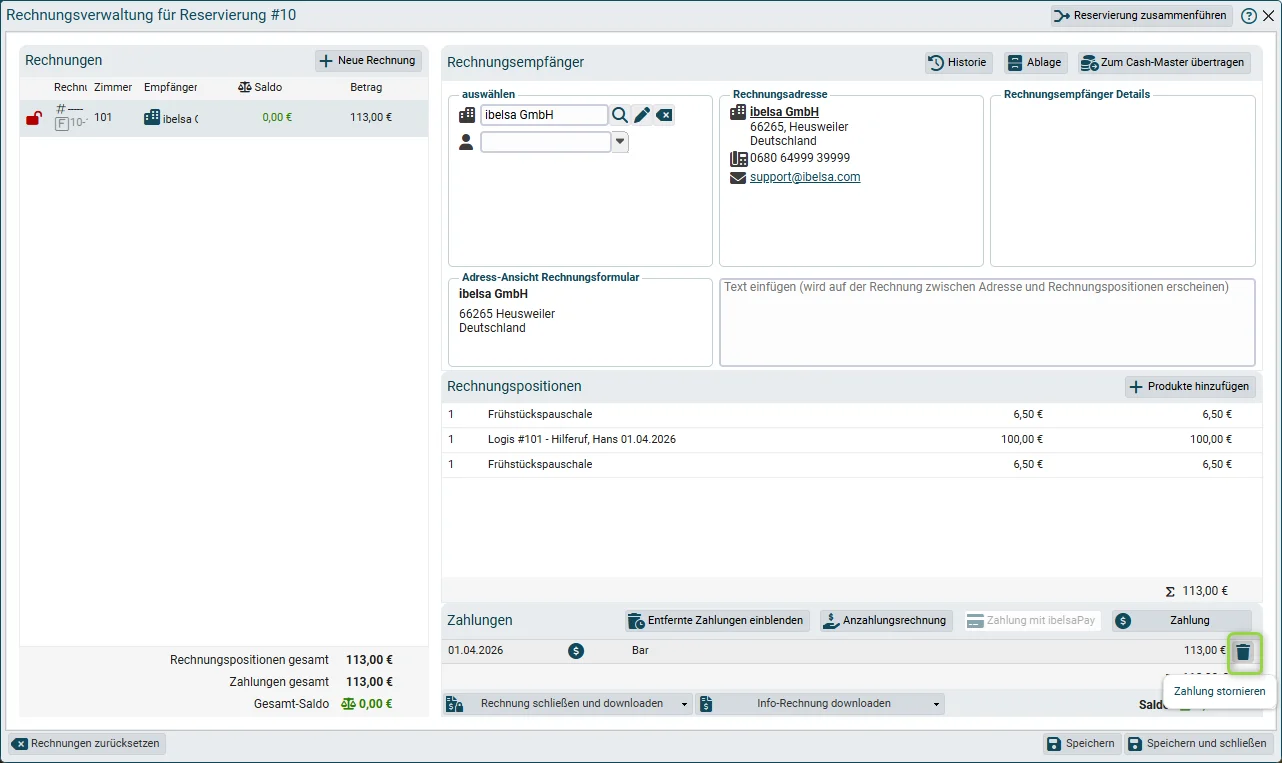Open the arrow menu next to Rechnung schließen und downloaden
This screenshot has width=1282, height=763.
(685, 704)
